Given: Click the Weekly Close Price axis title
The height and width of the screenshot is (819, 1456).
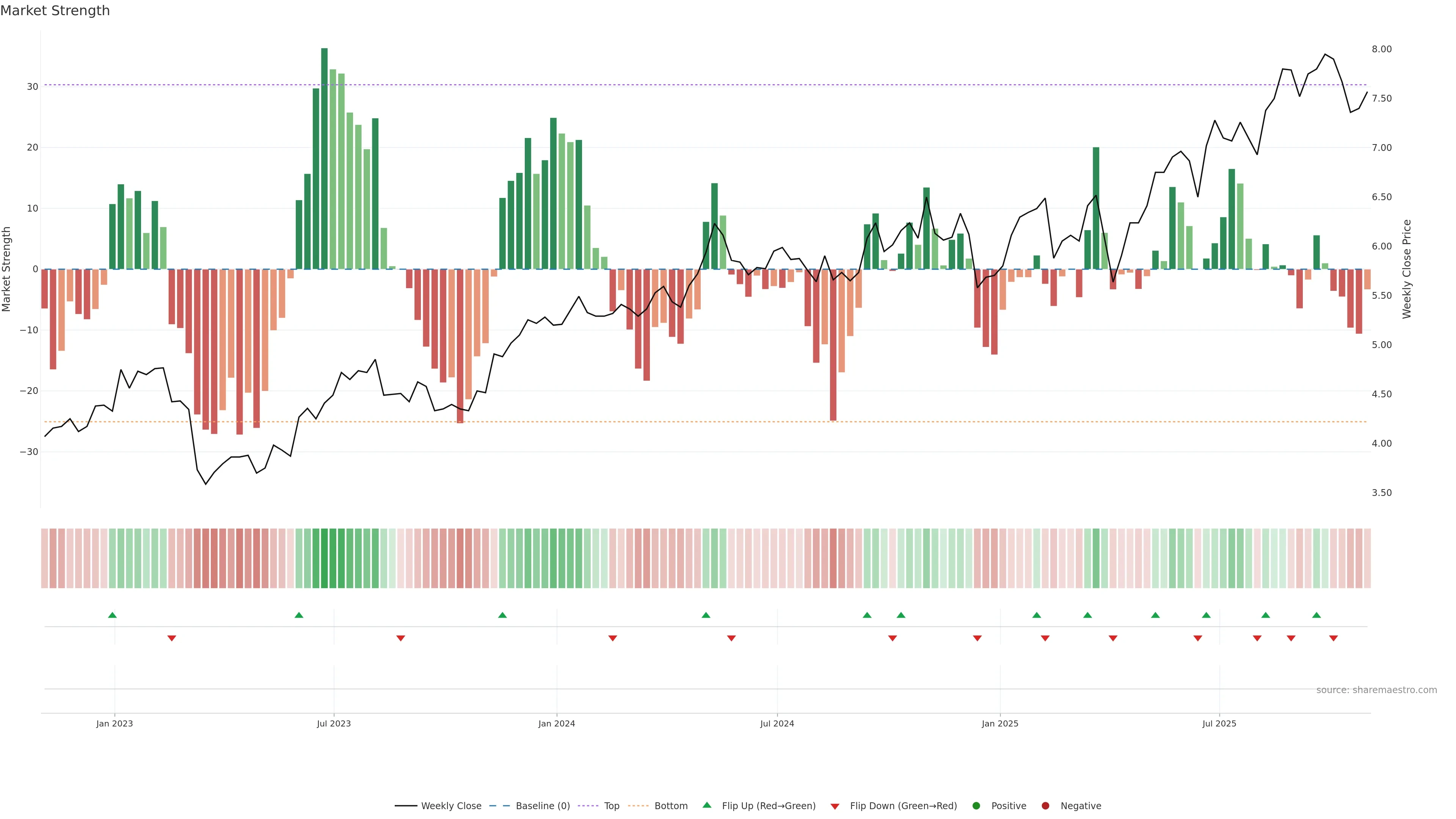Looking at the screenshot, I should coord(1407,269).
